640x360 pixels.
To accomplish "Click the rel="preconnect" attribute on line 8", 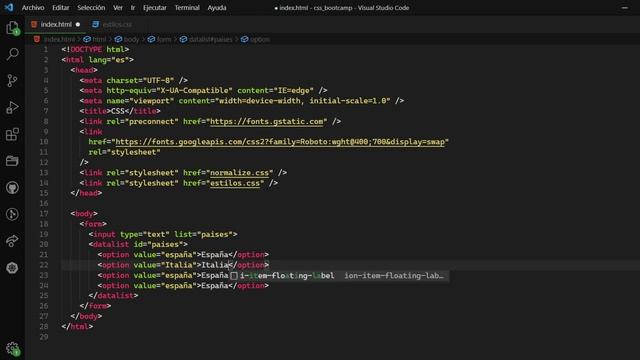I will click(x=142, y=121).
